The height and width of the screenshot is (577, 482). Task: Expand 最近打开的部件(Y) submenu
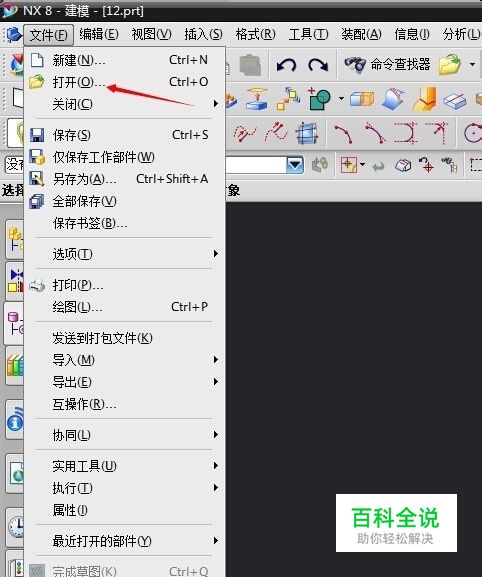124,541
